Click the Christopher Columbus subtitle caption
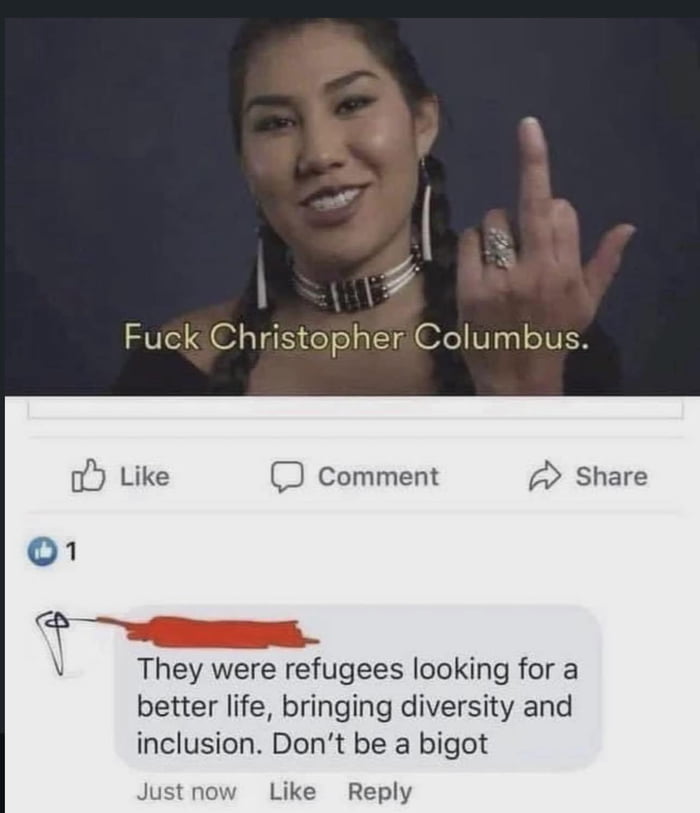The image size is (700, 813). click(x=356, y=337)
